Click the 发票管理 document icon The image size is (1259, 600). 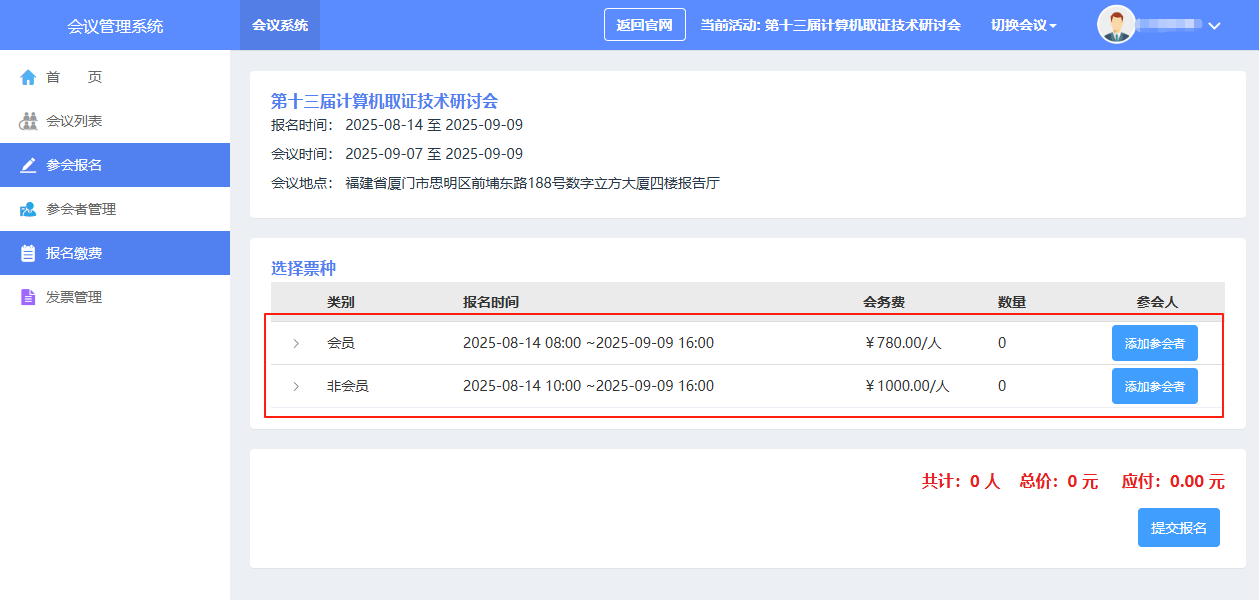point(28,297)
